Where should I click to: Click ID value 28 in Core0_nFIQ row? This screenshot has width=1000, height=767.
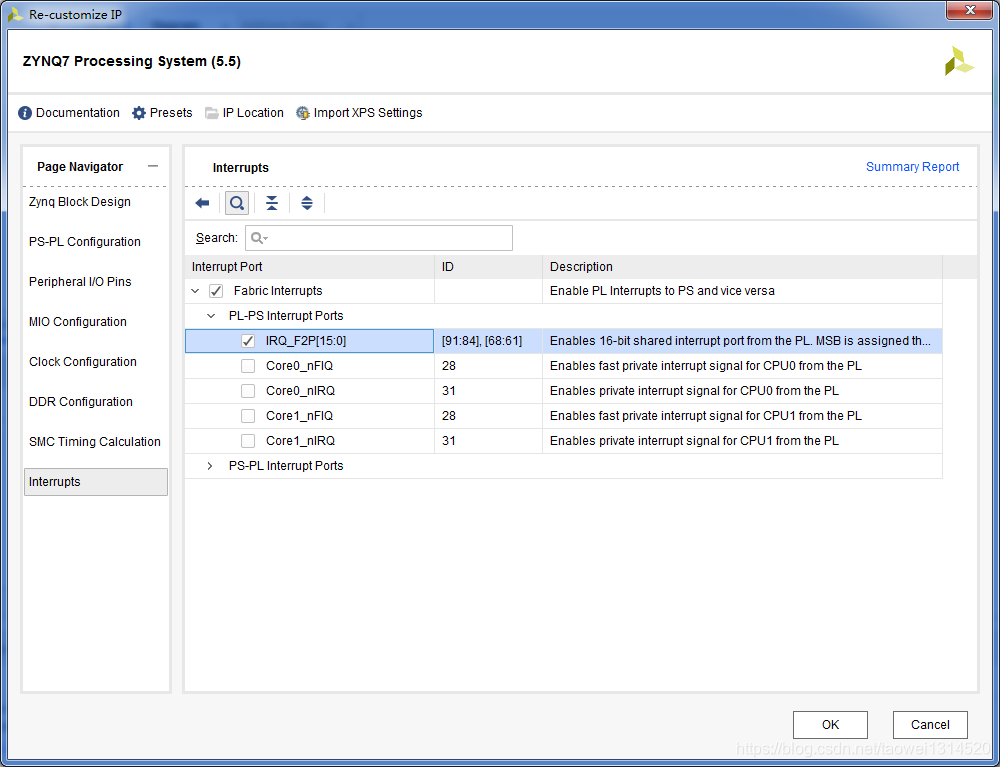coord(448,366)
